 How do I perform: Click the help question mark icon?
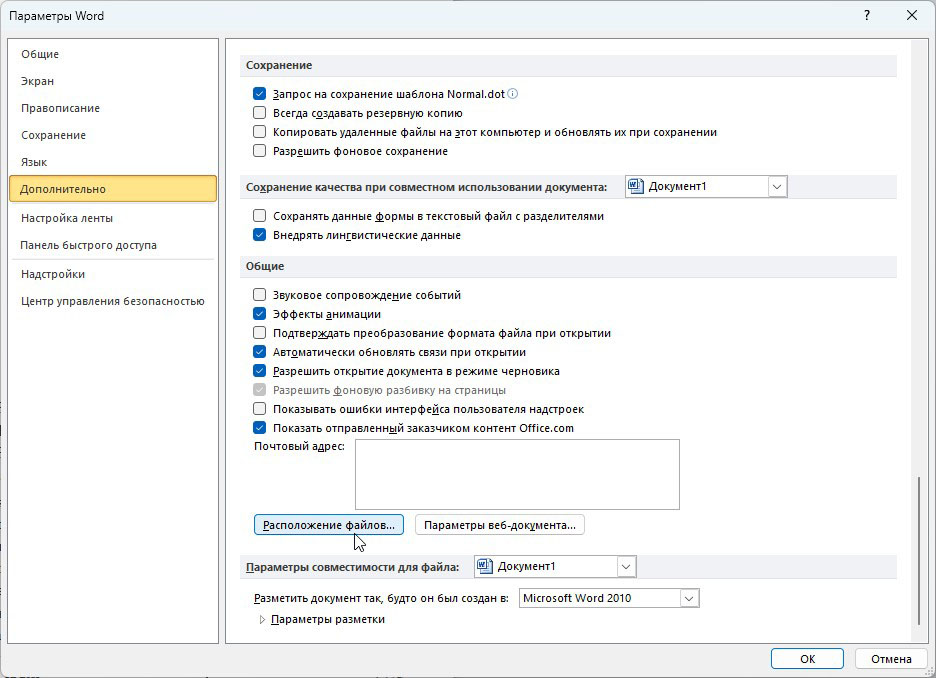pos(865,16)
